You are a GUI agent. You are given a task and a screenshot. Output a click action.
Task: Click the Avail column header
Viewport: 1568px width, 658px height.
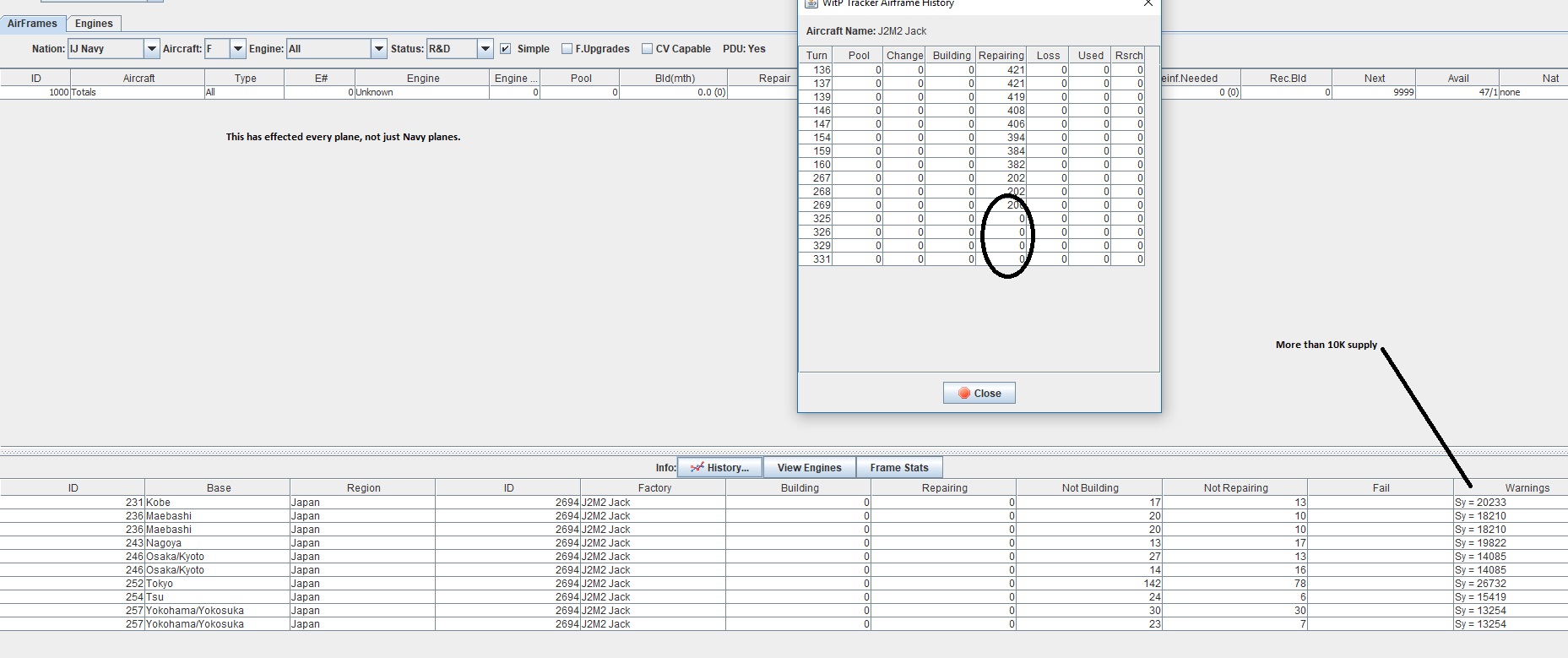coord(1458,78)
